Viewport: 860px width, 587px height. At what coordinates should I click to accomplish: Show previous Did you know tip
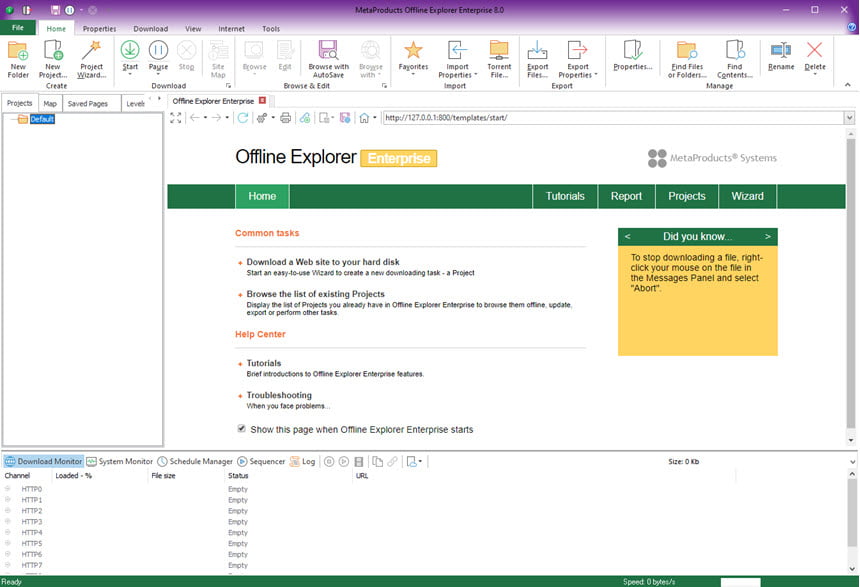627,236
